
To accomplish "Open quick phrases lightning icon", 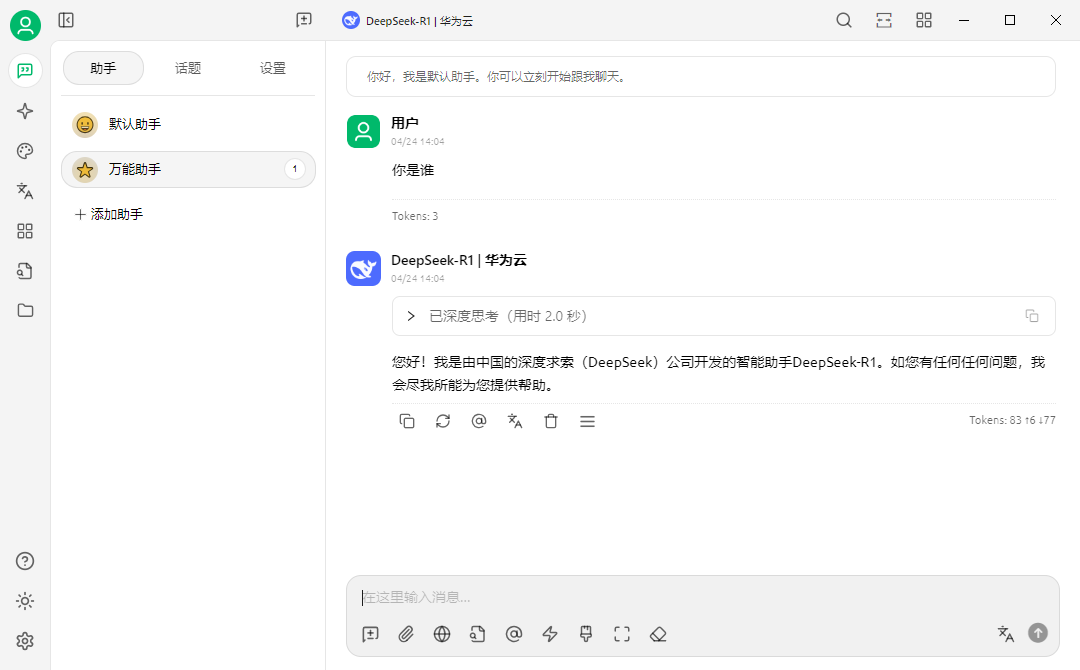I will point(550,634).
